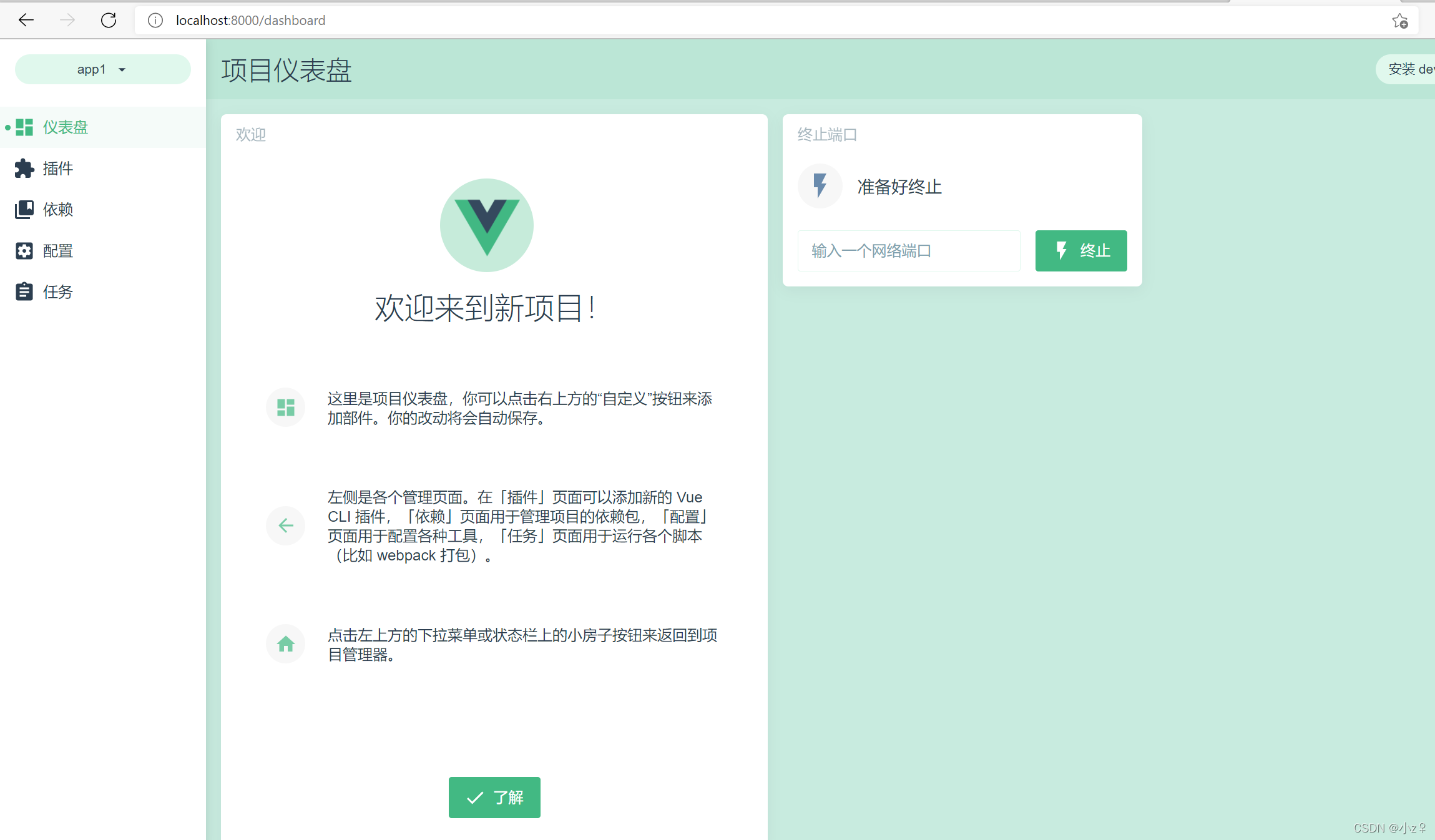The width and height of the screenshot is (1435, 840).
Task: Expand the project switcher chevron
Action: click(x=123, y=69)
